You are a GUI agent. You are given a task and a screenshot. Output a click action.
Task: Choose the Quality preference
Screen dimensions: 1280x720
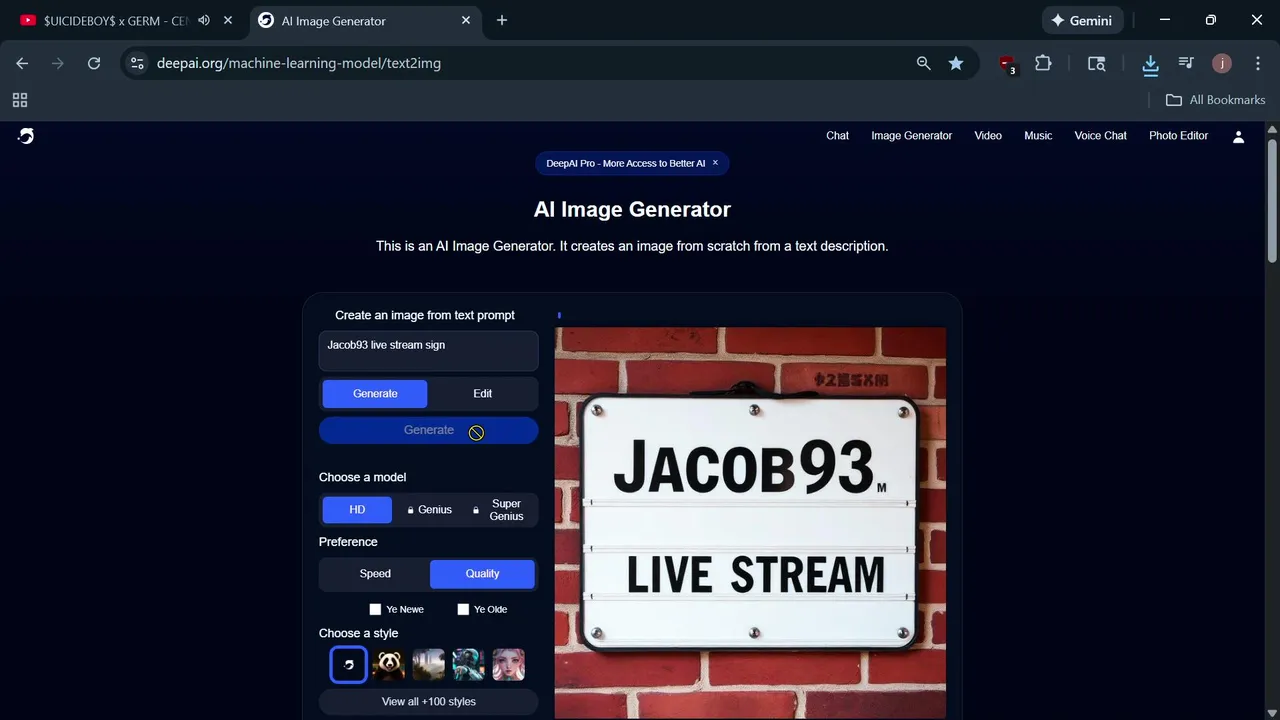482,574
